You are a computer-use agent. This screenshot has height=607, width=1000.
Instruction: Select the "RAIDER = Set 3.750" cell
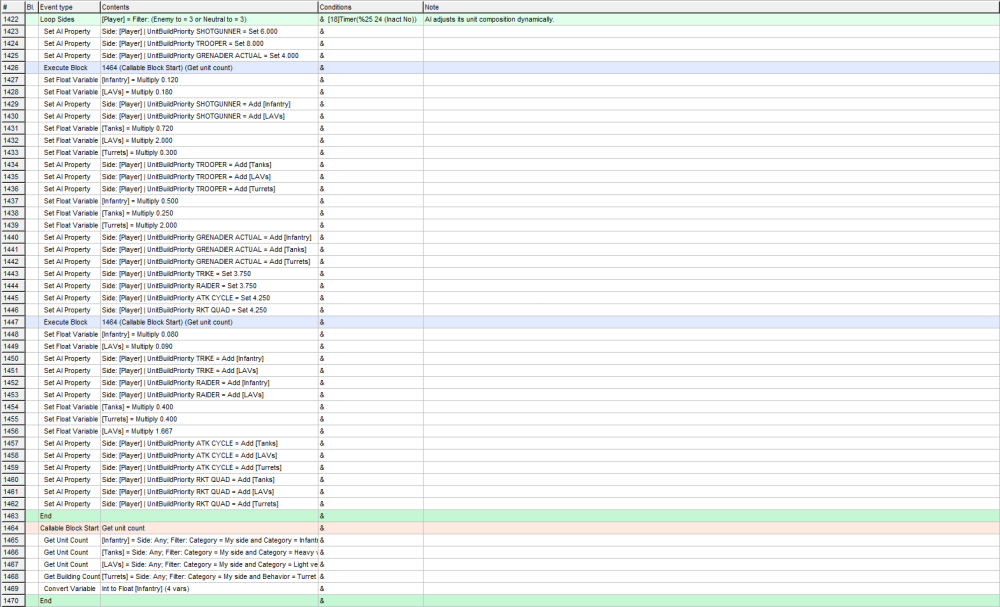[209, 286]
